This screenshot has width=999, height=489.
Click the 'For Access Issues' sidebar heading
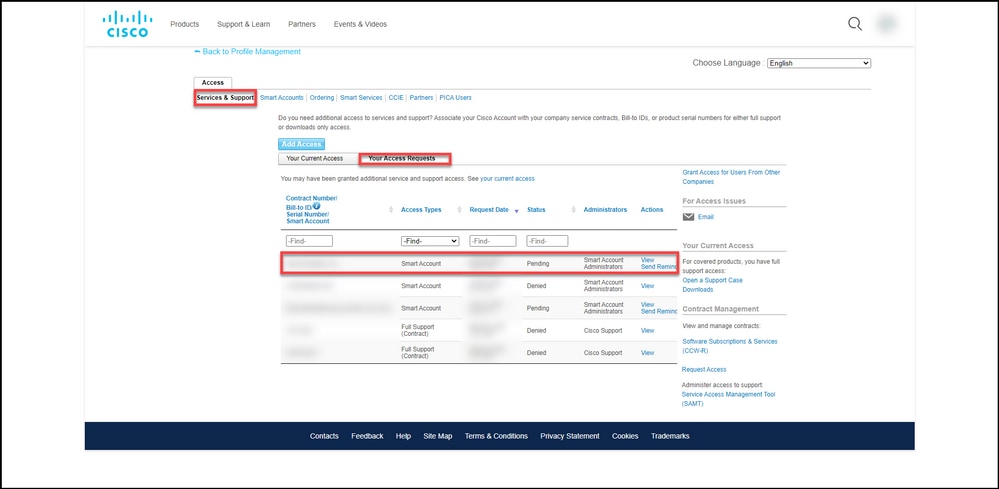(714, 201)
